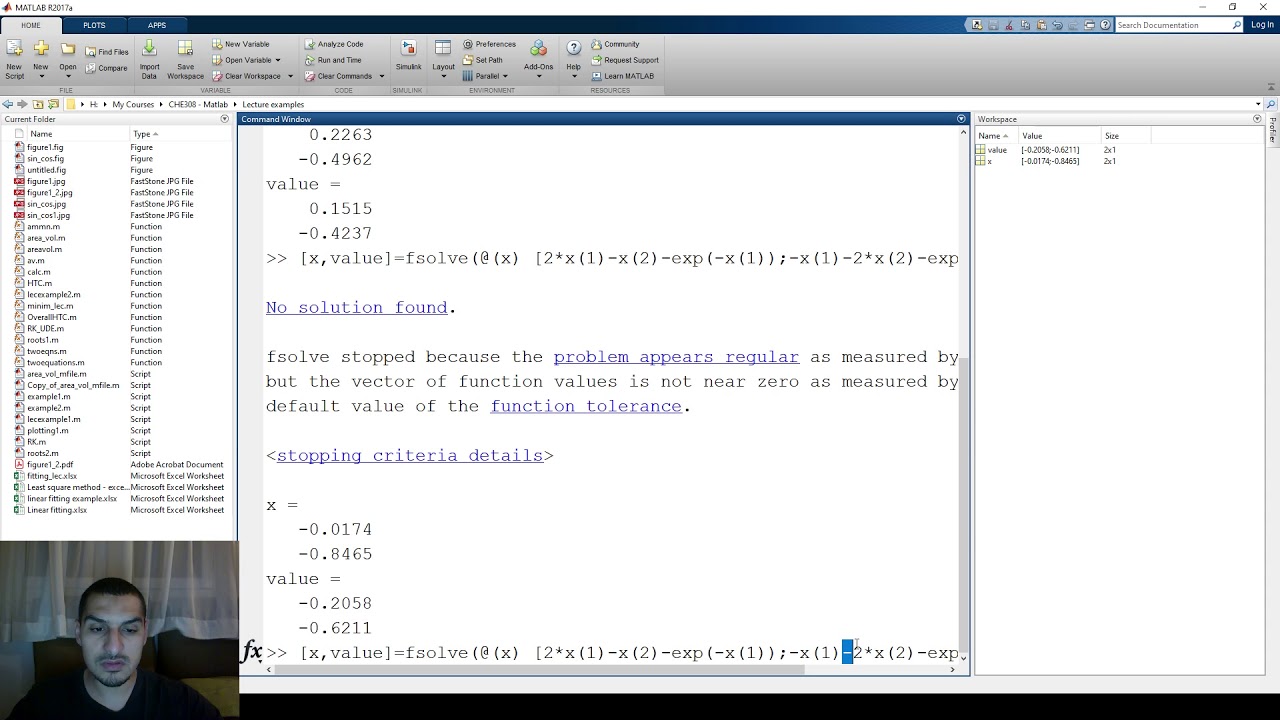
Task: Expand the Parallel dropdown
Action: (x=505, y=76)
